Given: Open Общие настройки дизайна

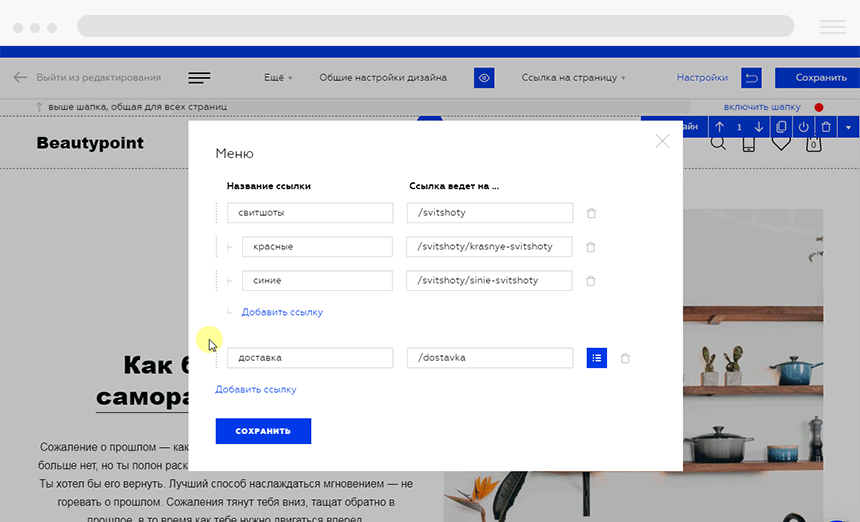Looking at the screenshot, I should (383, 78).
